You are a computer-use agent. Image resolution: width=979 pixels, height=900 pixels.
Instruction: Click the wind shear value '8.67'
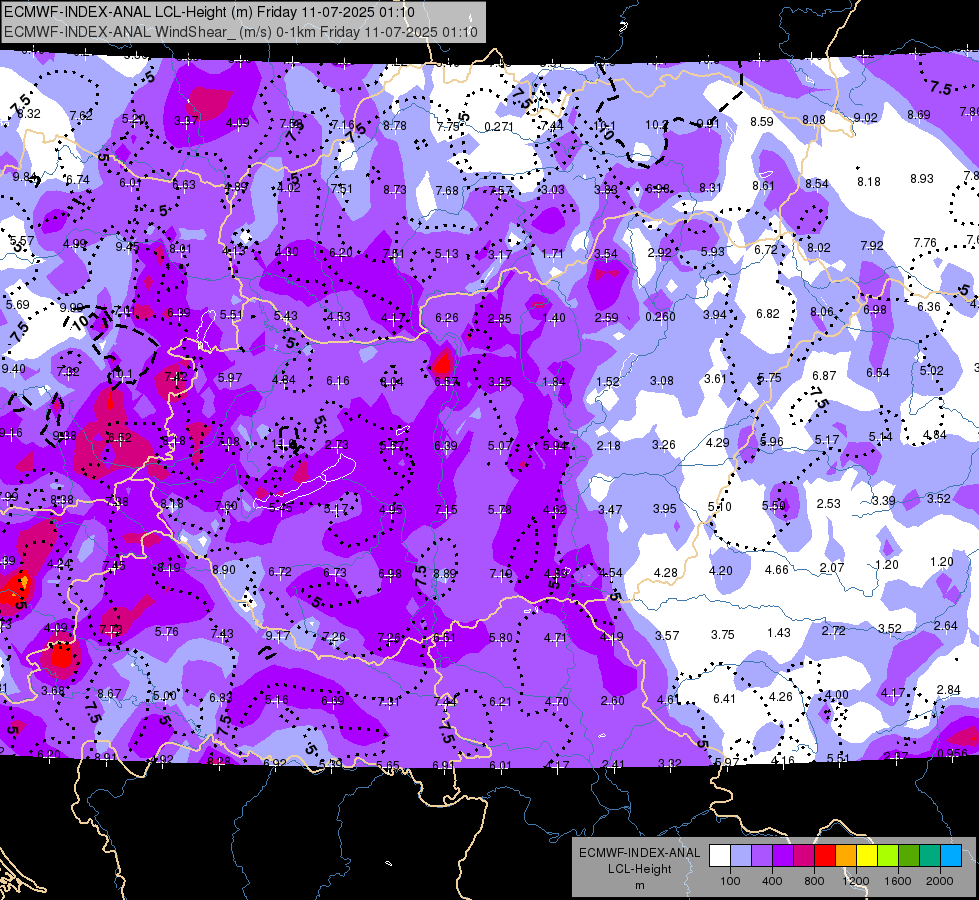pos(109,693)
